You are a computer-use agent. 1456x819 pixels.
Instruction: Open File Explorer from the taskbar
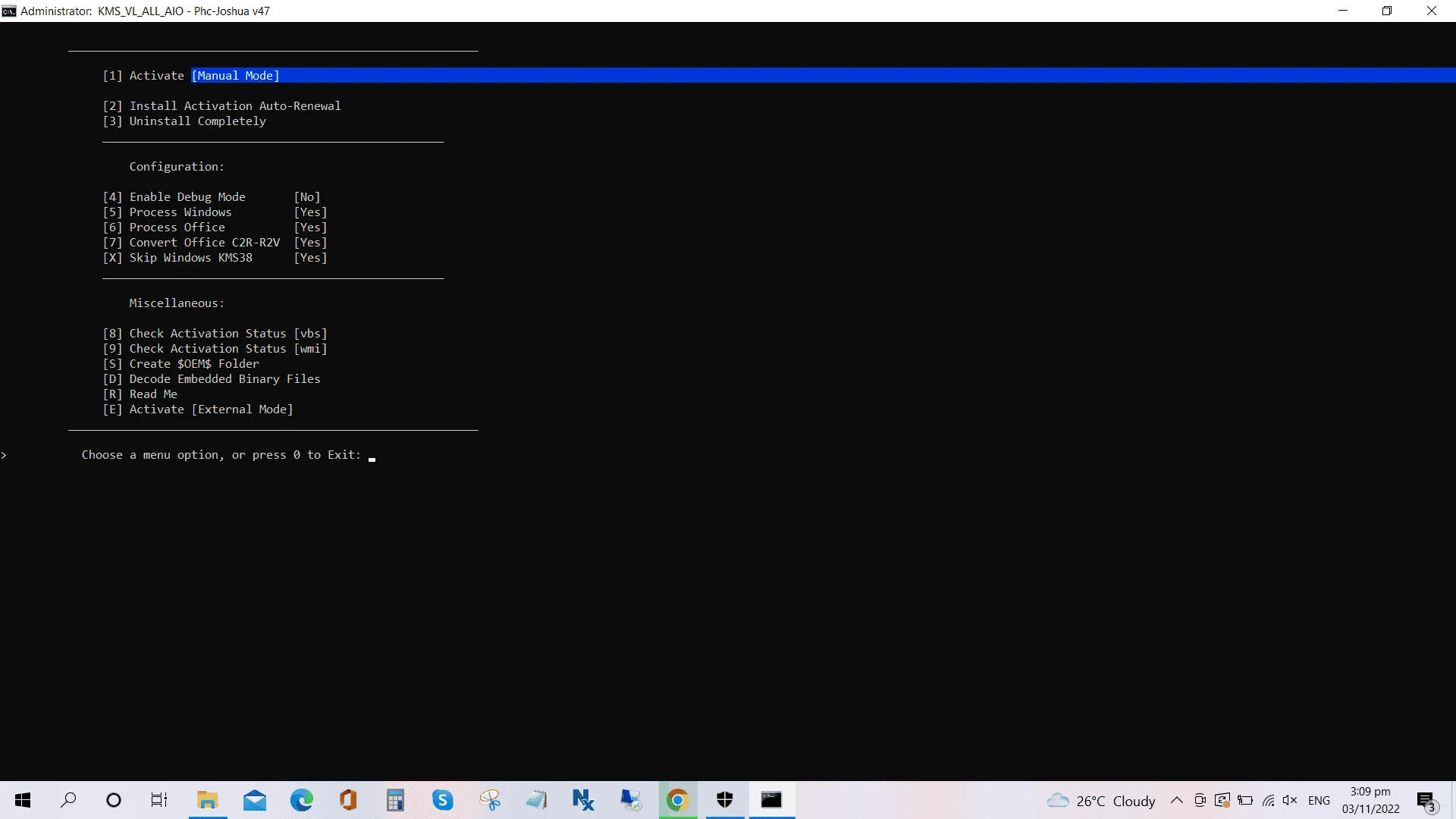207,800
